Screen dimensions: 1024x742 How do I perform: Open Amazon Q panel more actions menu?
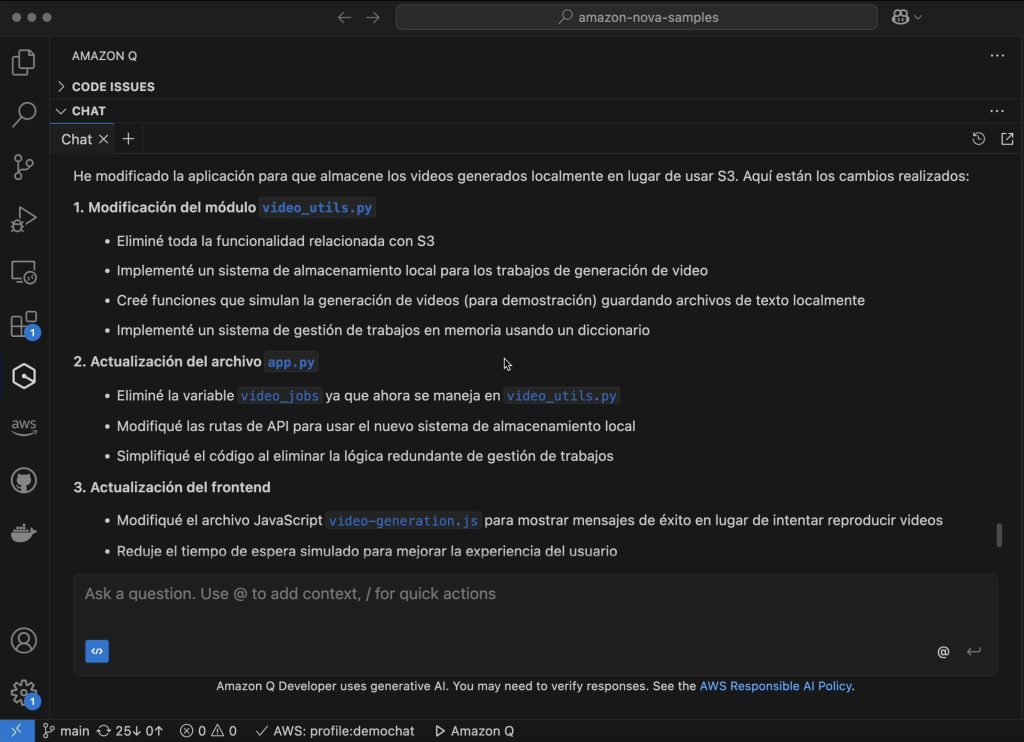click(997, 56)
